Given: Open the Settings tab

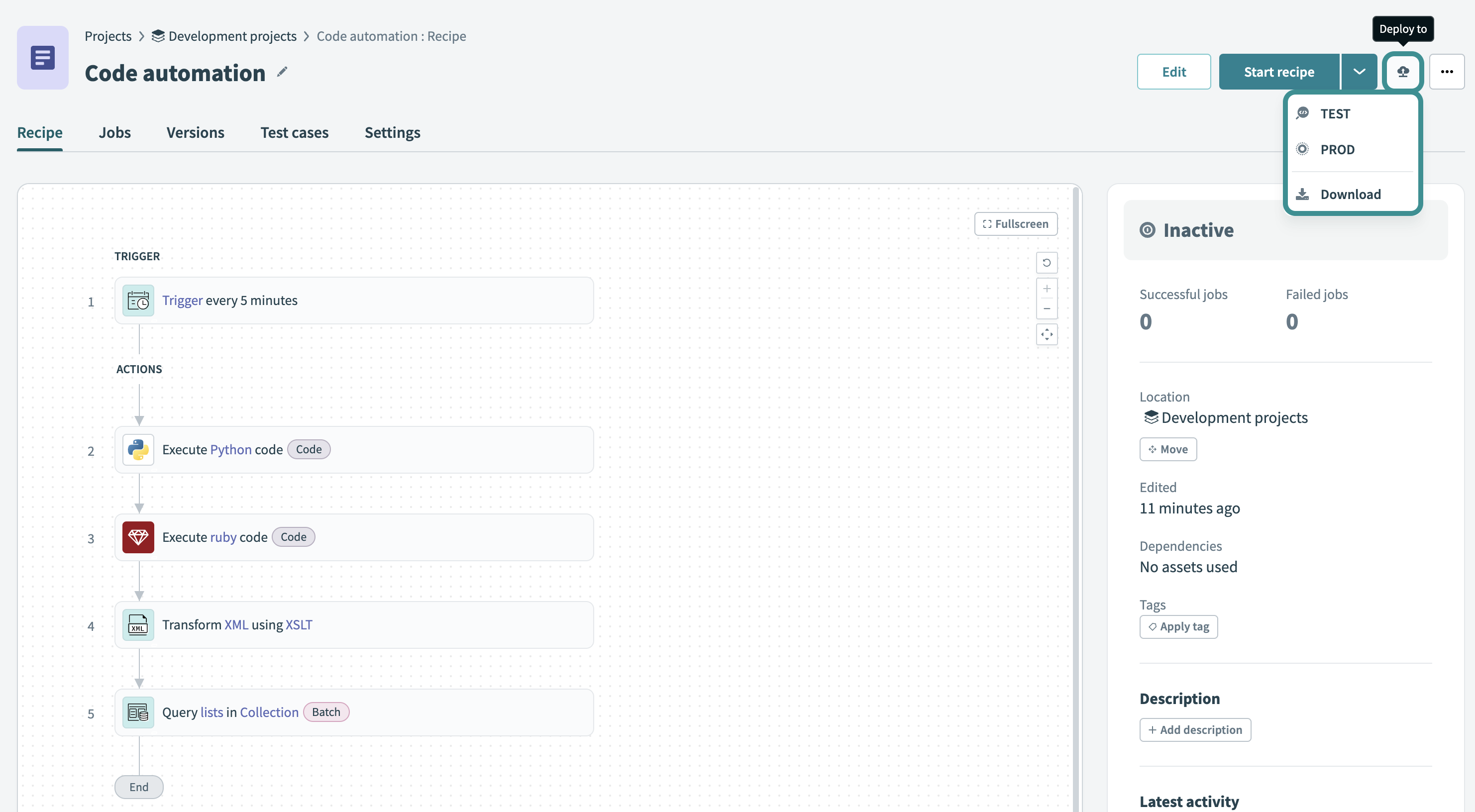Looking at the screenshot, I should [x=392, y=132].
